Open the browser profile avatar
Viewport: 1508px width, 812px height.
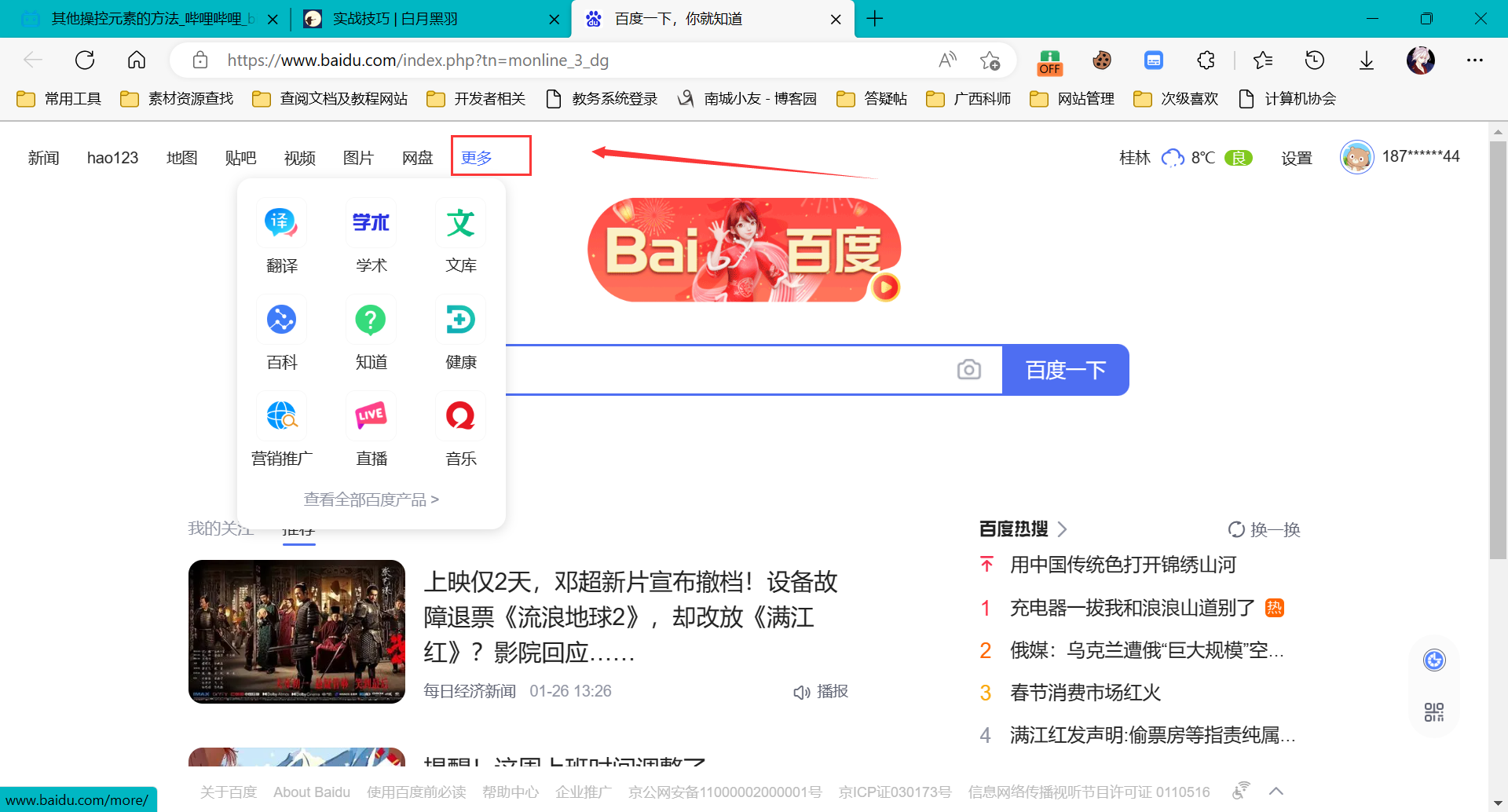tap(1421, 60)
